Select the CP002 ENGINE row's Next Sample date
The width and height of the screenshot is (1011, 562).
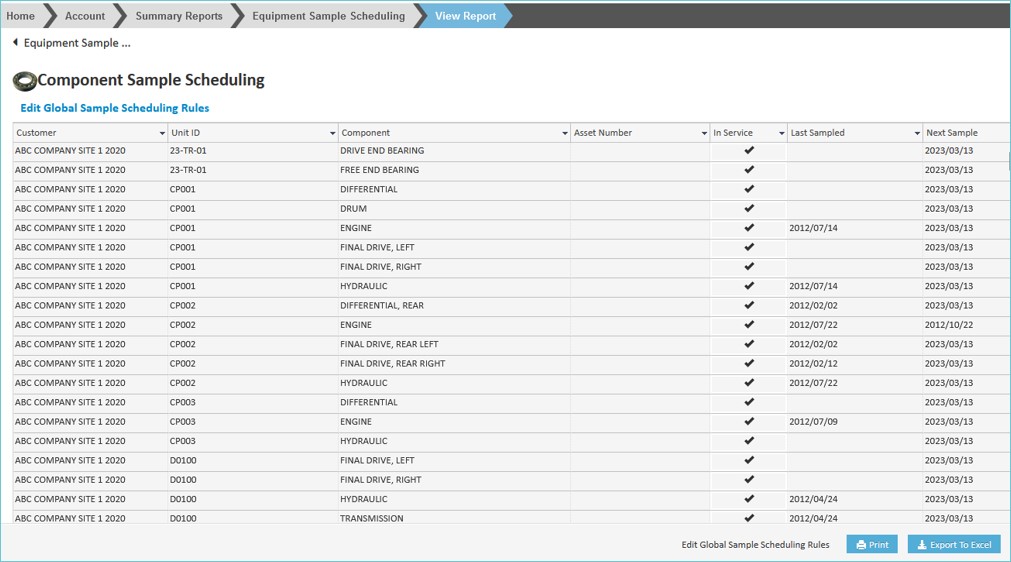pos(948,325)
